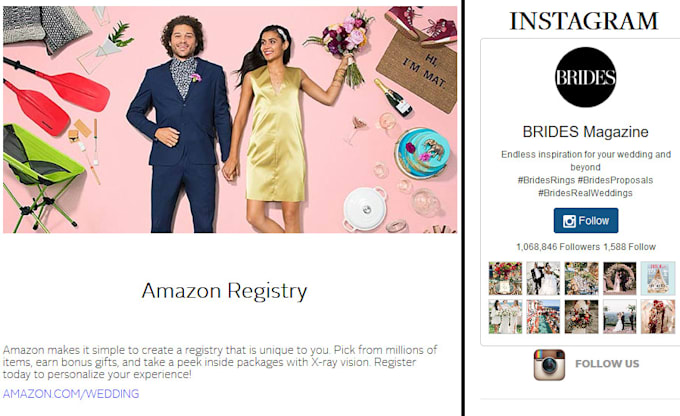This screenshot has width=680, height=416.
Task: Open third bottom-row bouquet thumbnail
Action: coord(582,317)
